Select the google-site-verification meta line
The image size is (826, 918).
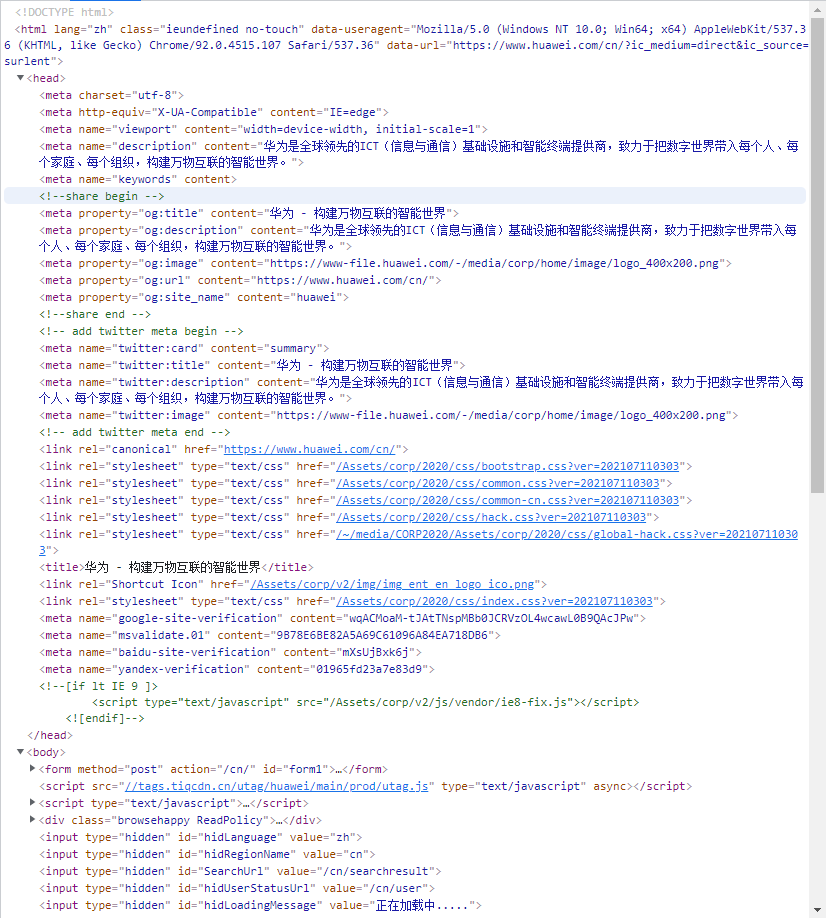342,618
